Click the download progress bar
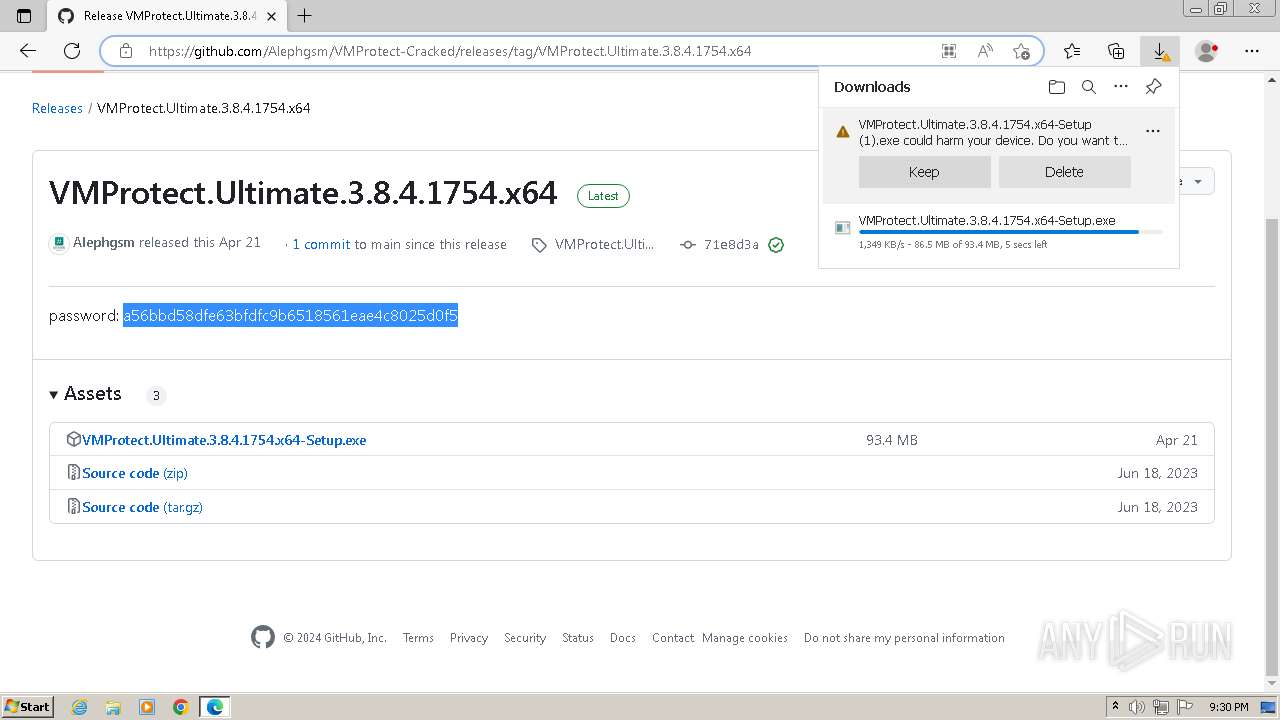Viewport: 1280px width, 720px height. tap(1010, 232)
